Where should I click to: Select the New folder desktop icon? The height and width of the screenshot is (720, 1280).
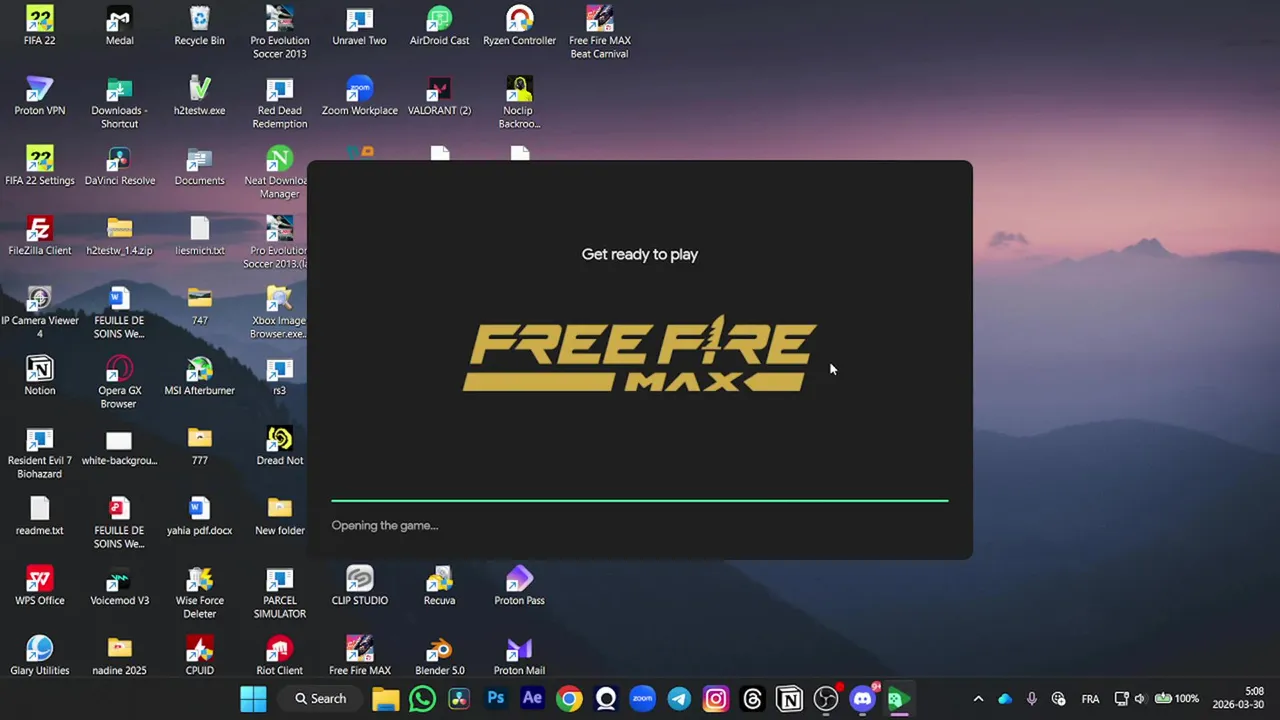(x=279, y=516)
